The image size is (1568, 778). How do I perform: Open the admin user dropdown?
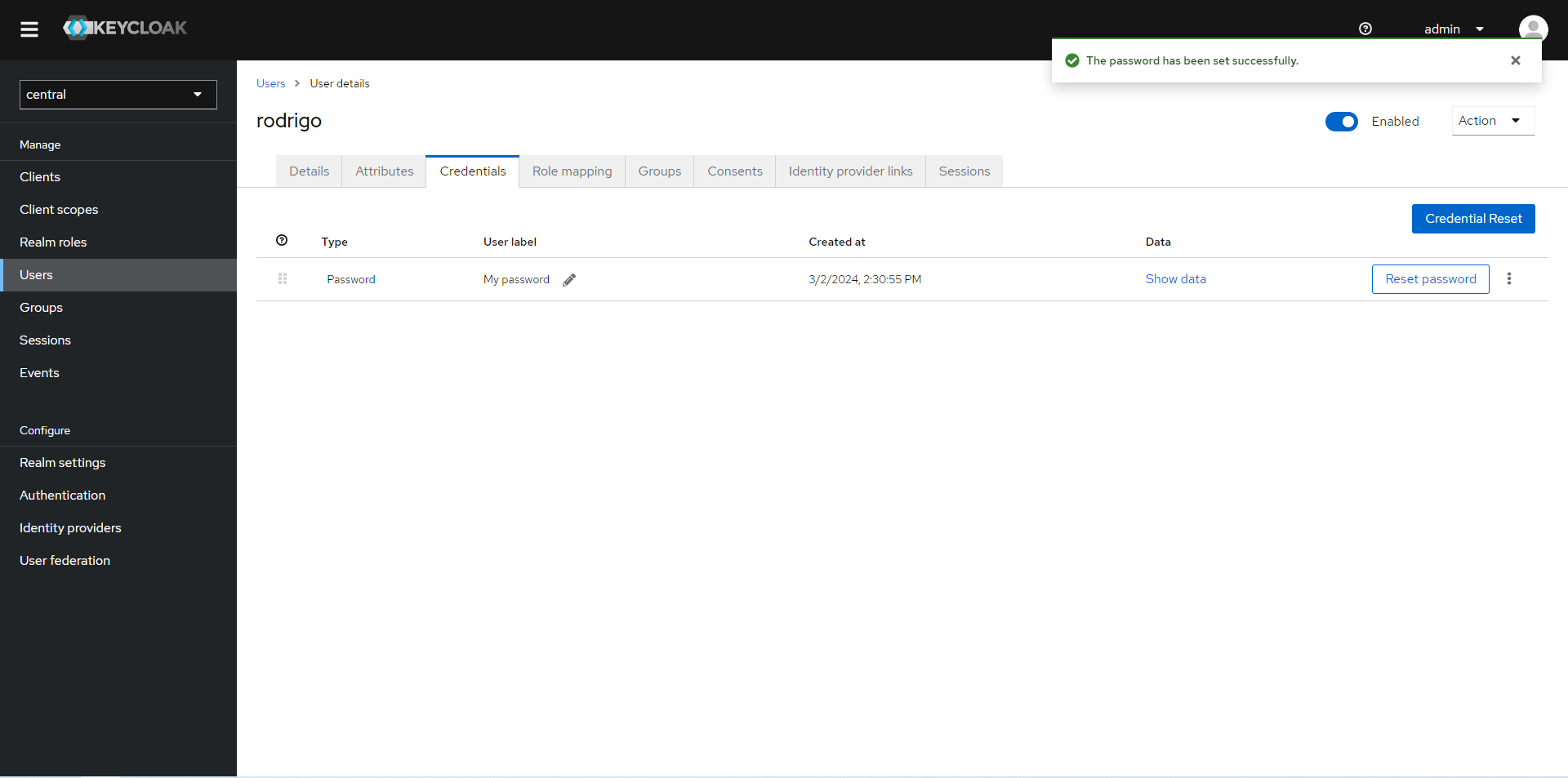1454,29
